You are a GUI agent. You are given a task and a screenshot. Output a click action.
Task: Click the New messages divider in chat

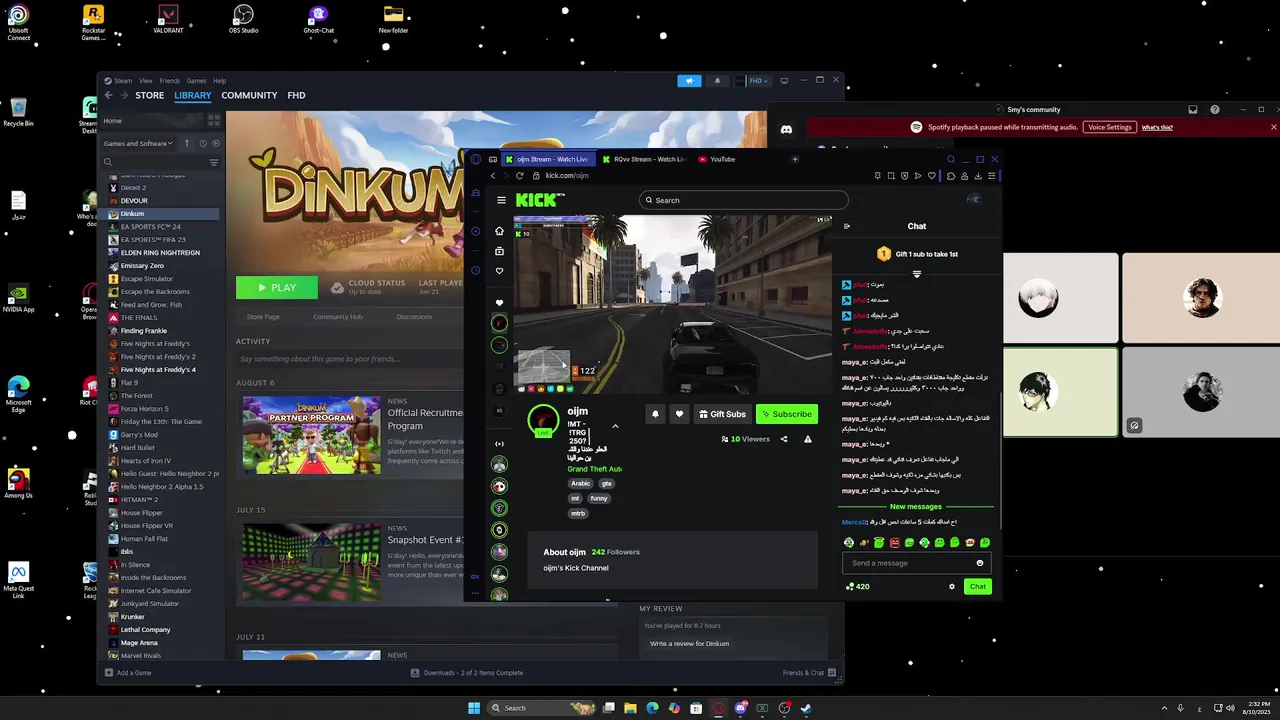(x=915, y=506)
